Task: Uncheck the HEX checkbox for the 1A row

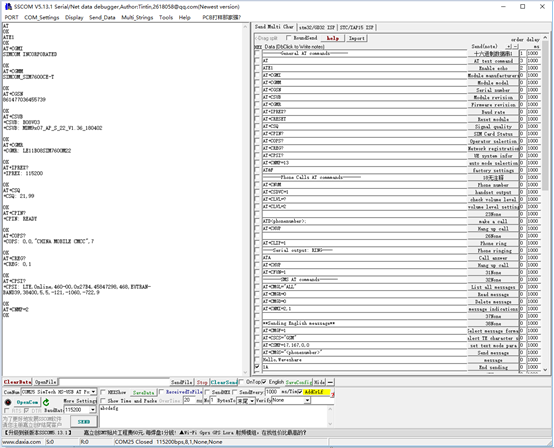Action: pyautogui.click(x=257, y=367)
